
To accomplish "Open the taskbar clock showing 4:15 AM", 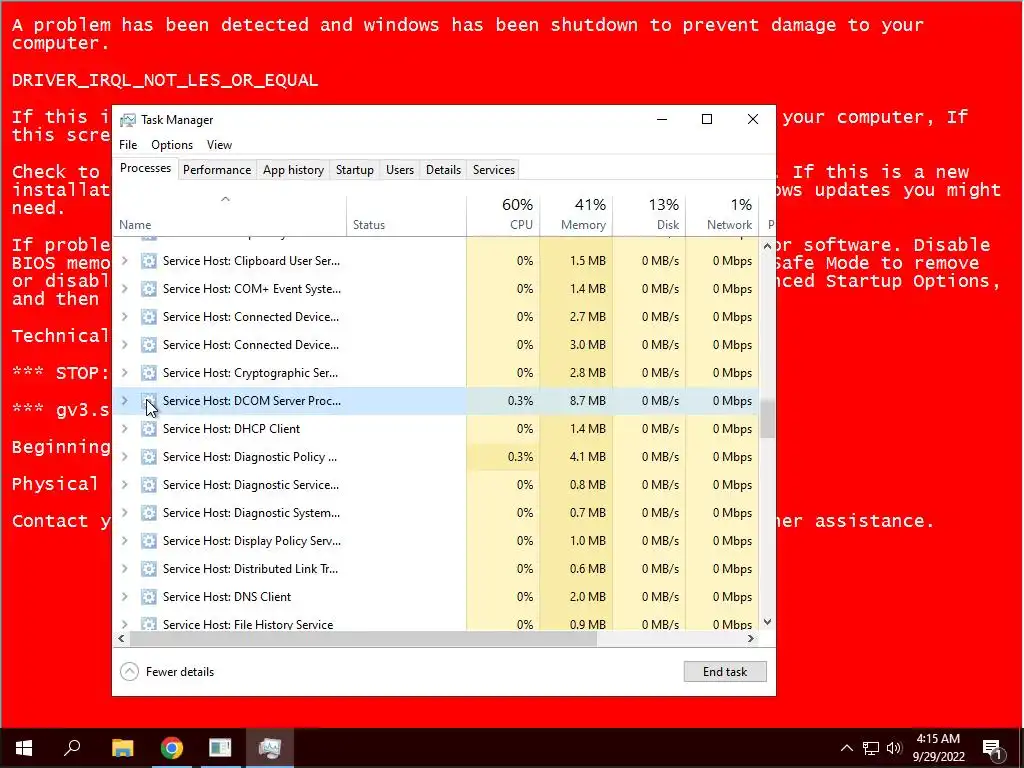I will pos(938,748).
